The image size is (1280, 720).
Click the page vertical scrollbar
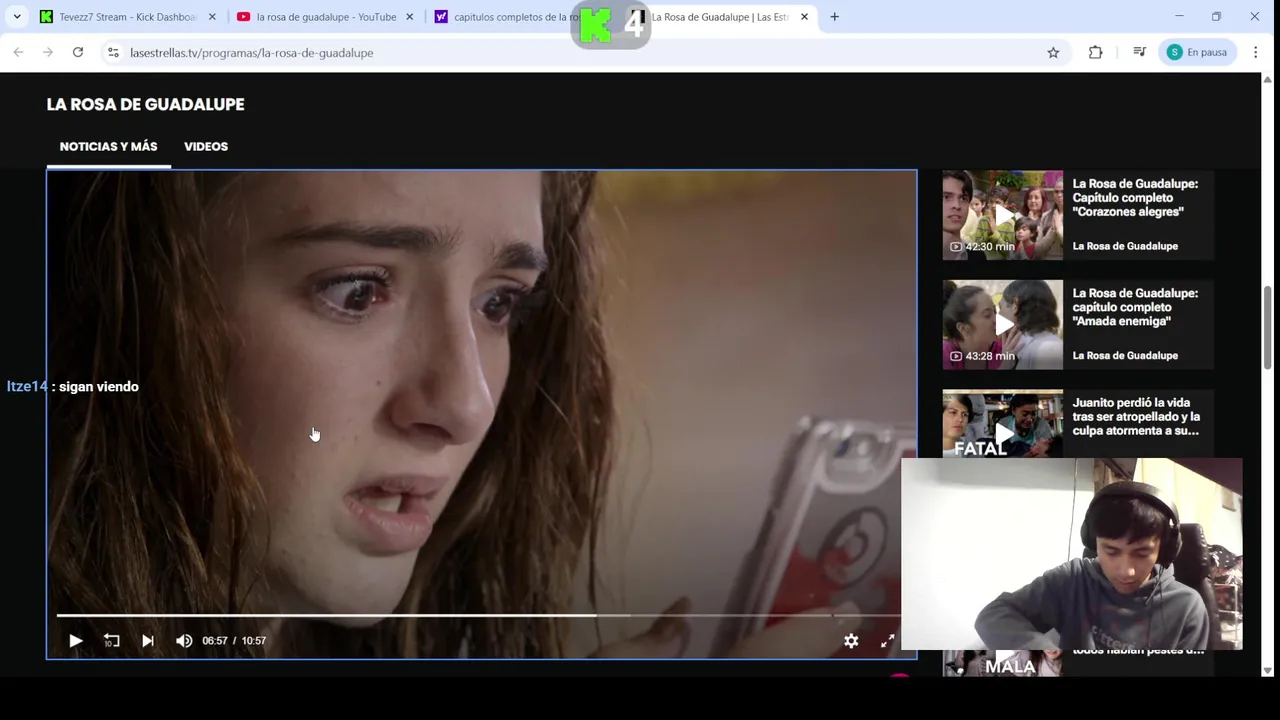1267,327
